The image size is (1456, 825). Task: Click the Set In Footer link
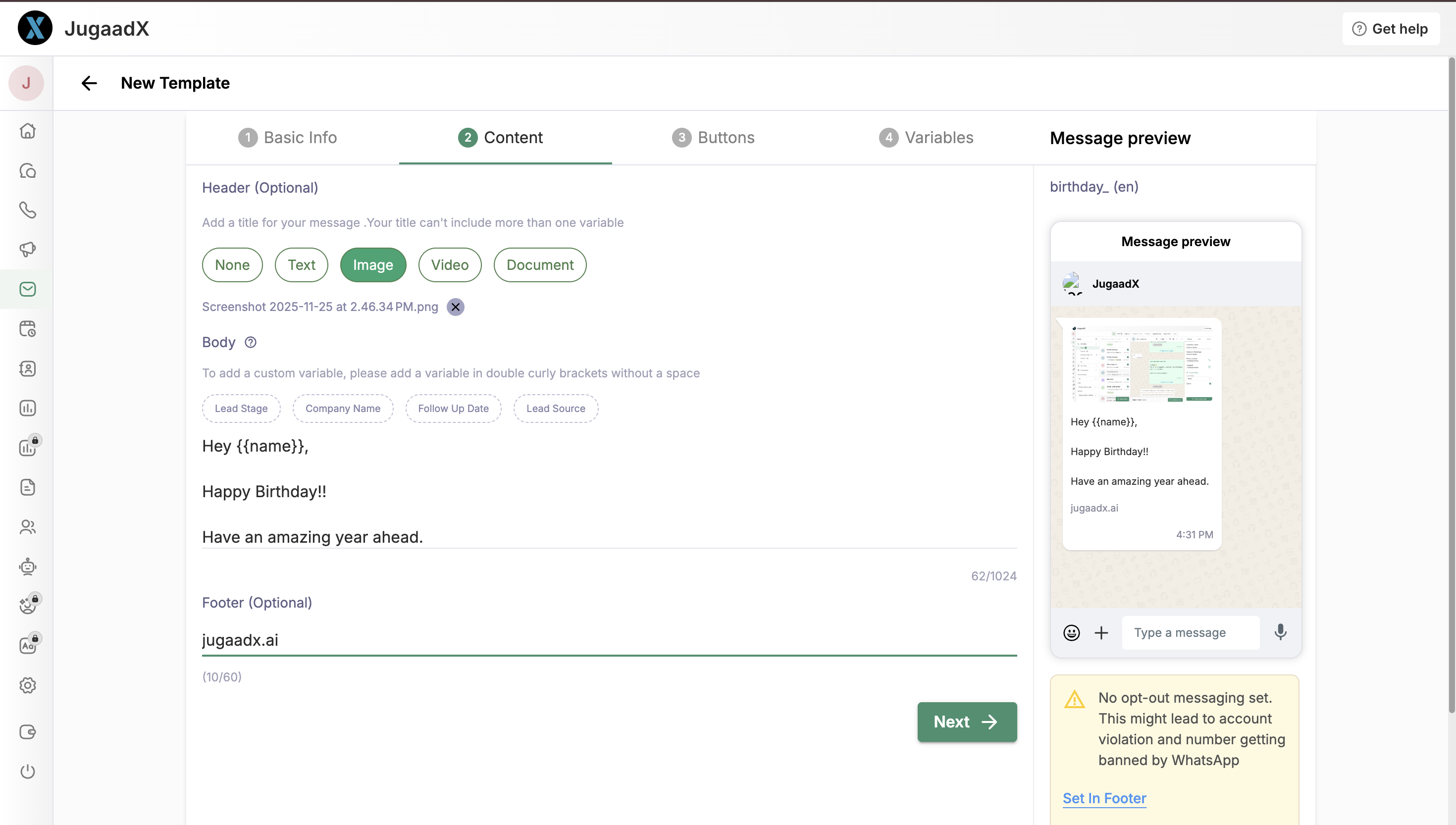pos(1104,798)
